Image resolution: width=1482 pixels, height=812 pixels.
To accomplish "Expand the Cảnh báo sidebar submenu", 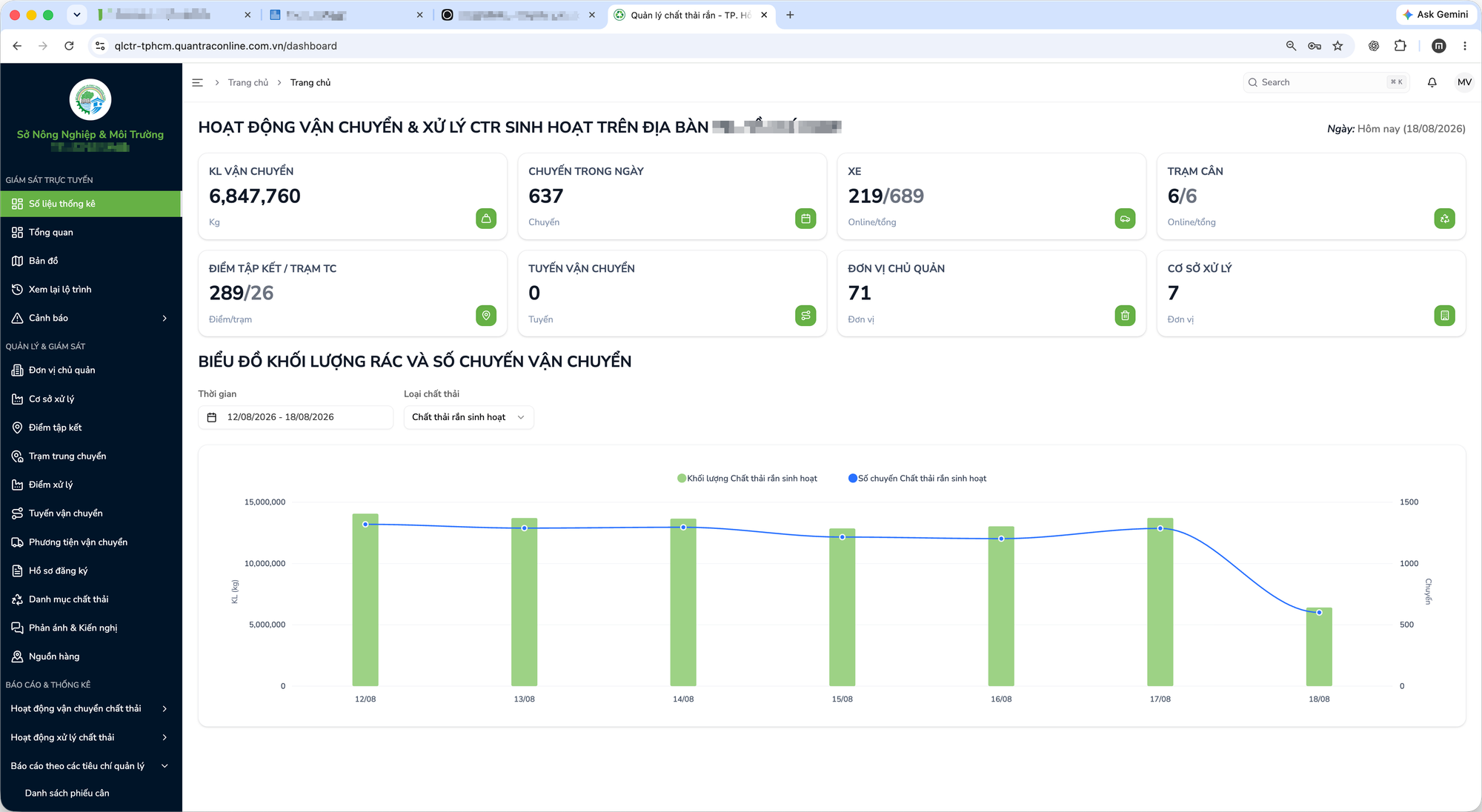I will tap(90, 318).
